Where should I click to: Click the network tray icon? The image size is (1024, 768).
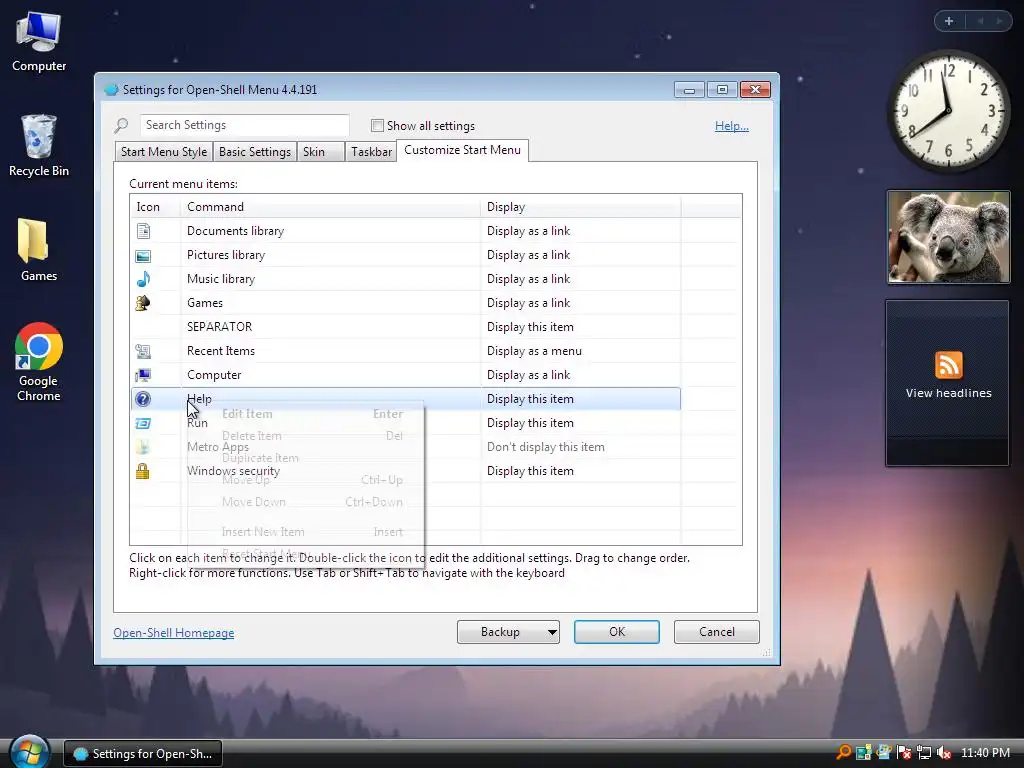[924, 753]
